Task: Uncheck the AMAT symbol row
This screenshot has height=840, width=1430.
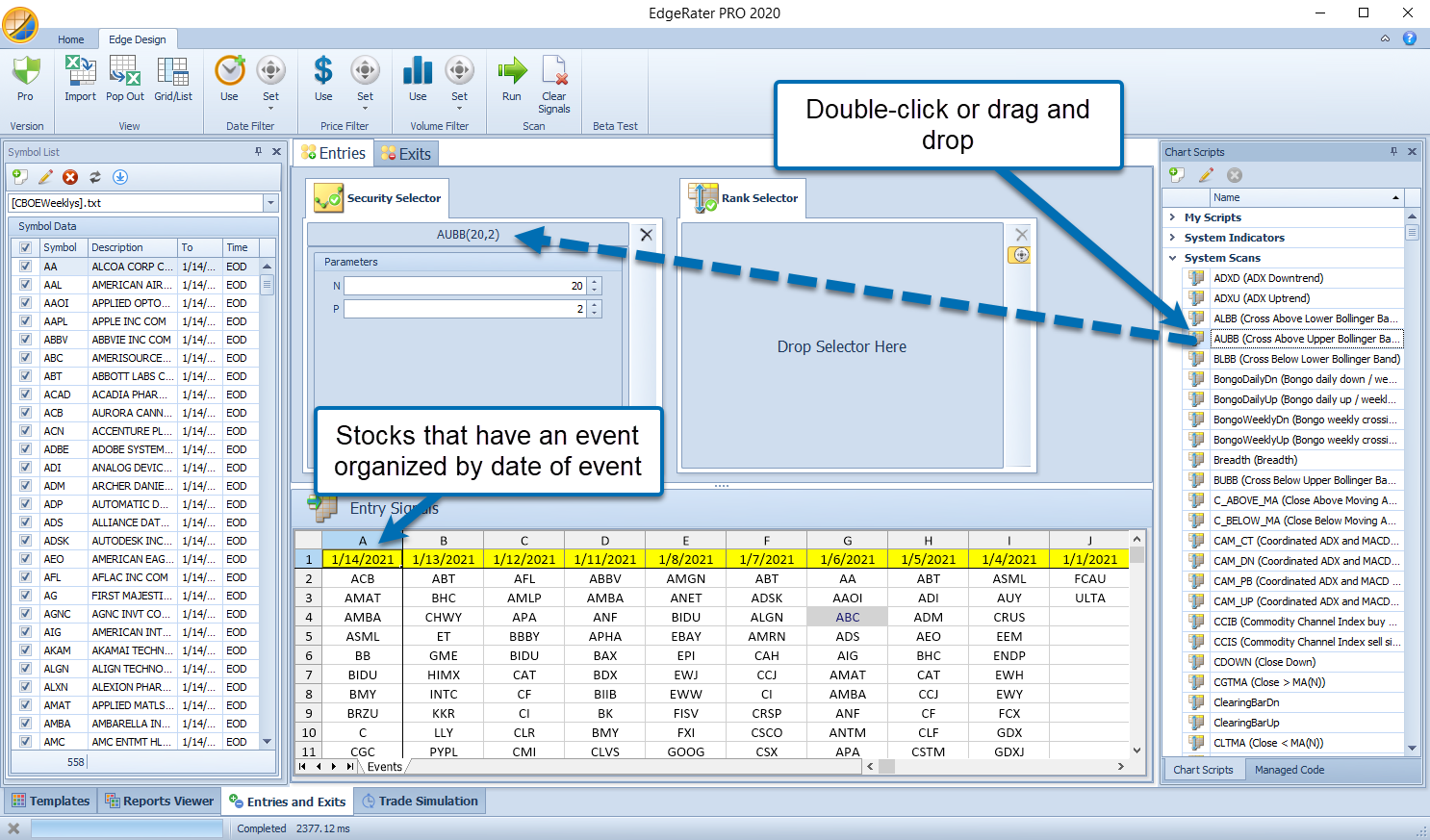Action: [26, 705]
